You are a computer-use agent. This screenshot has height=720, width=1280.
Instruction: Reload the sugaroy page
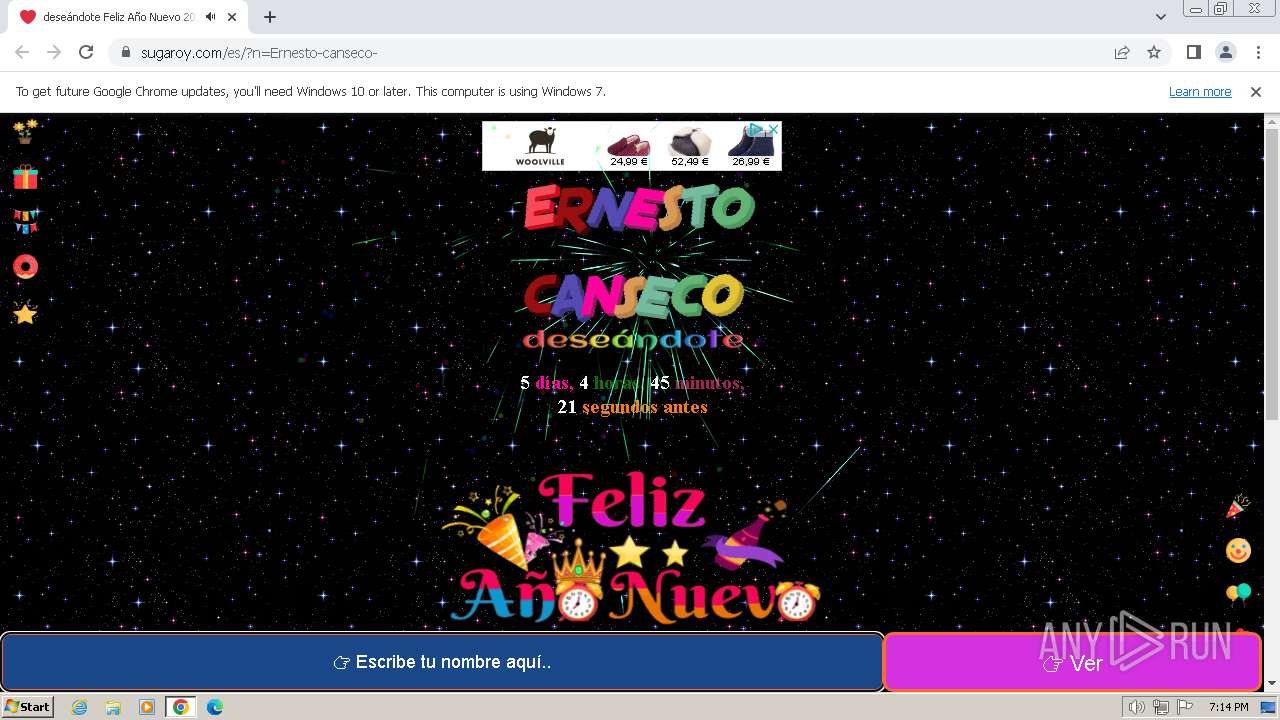click(x=86, y=52)
